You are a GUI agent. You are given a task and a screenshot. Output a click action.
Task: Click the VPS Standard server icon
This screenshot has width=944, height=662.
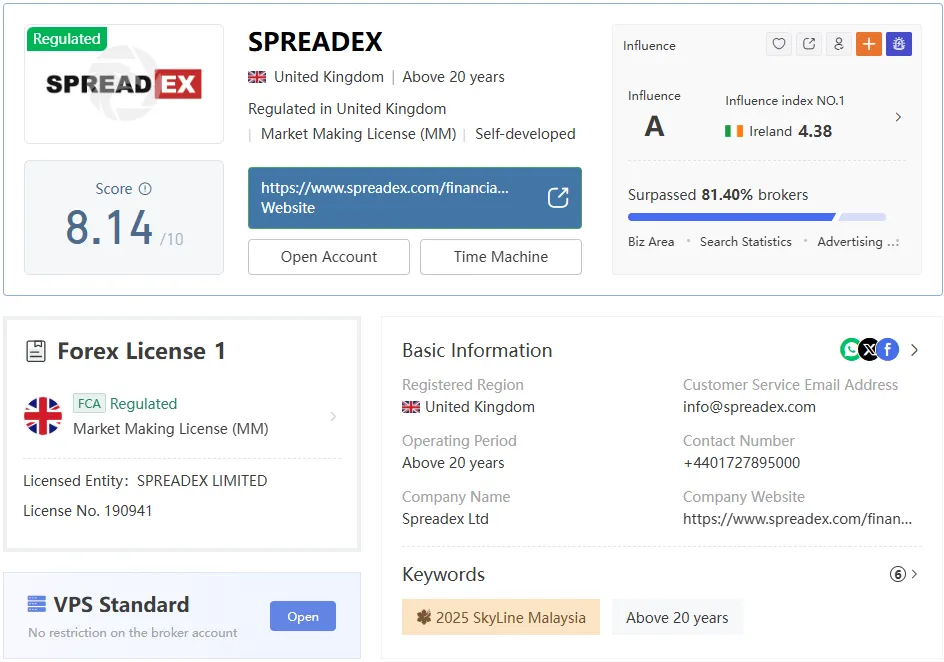point(37,604)
